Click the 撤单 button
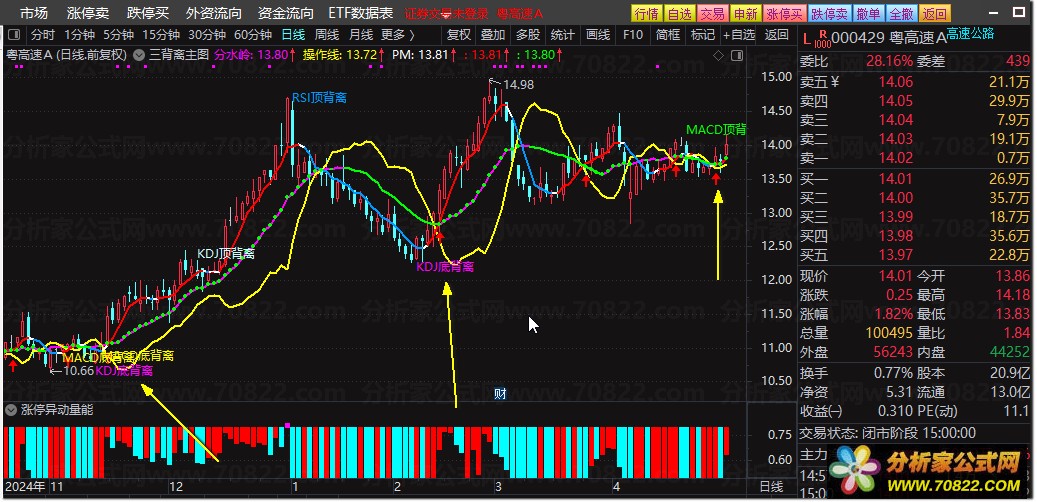1037x502 pixels. coord(868,13)
